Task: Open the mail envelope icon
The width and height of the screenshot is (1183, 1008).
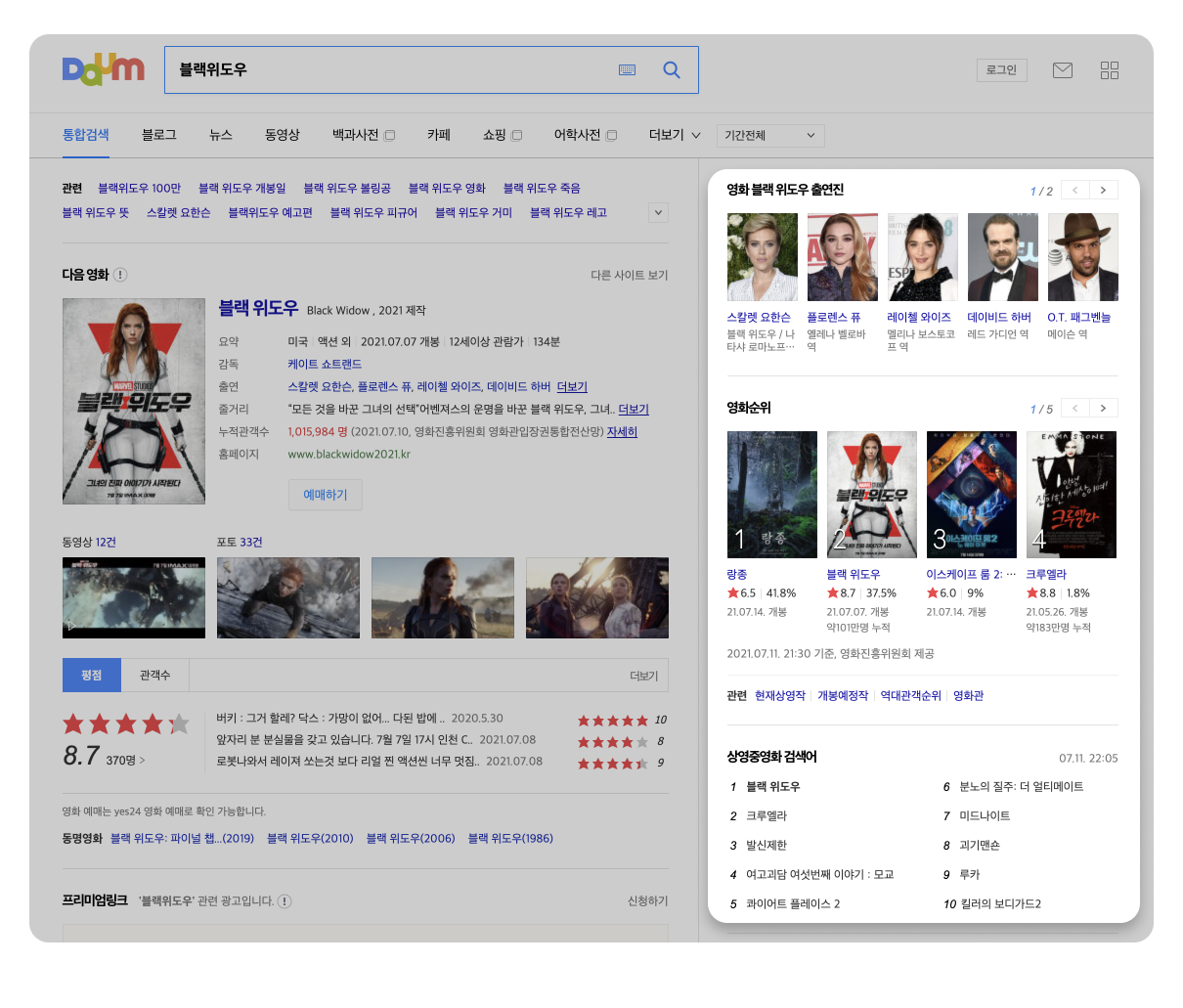Action: coord(1063,70)
